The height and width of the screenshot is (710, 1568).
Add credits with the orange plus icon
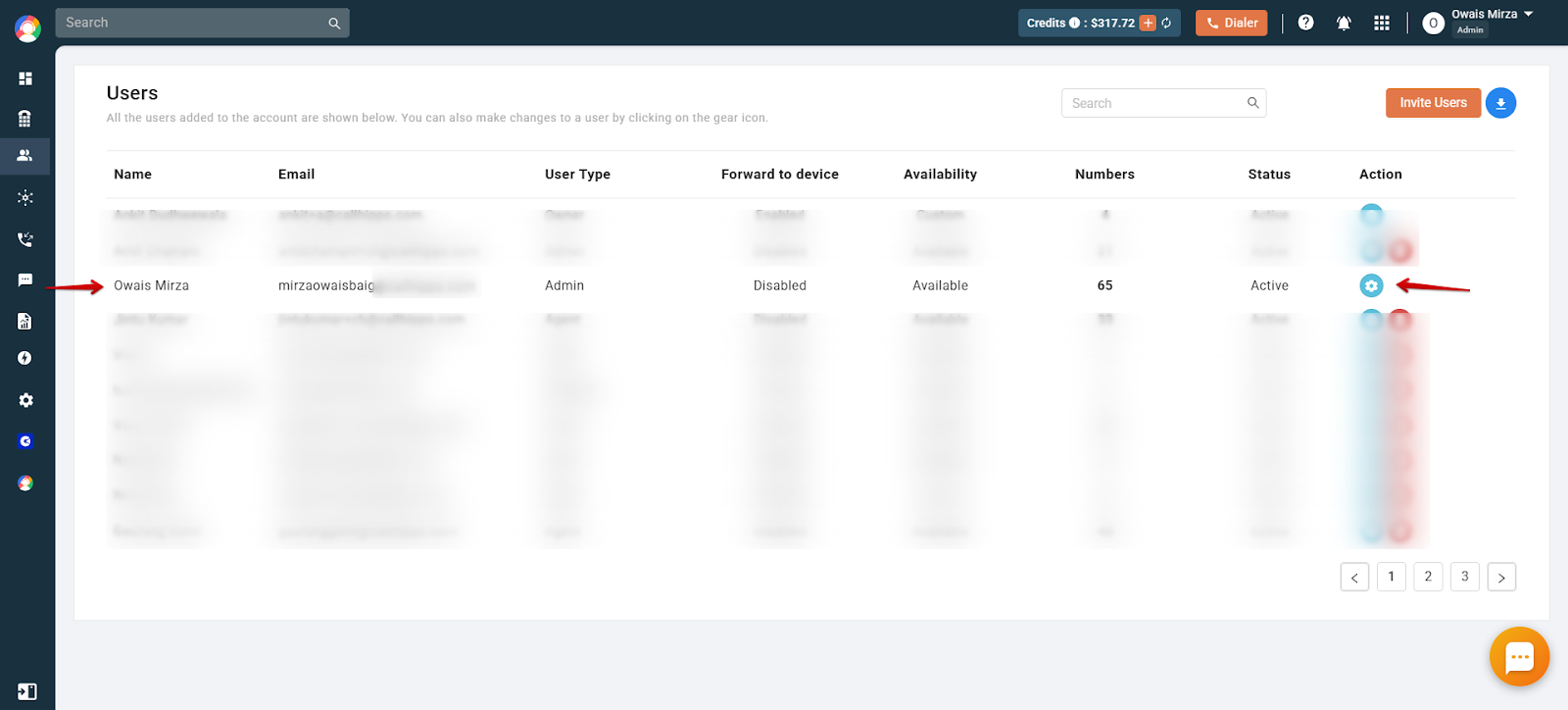coord(1148,23)
